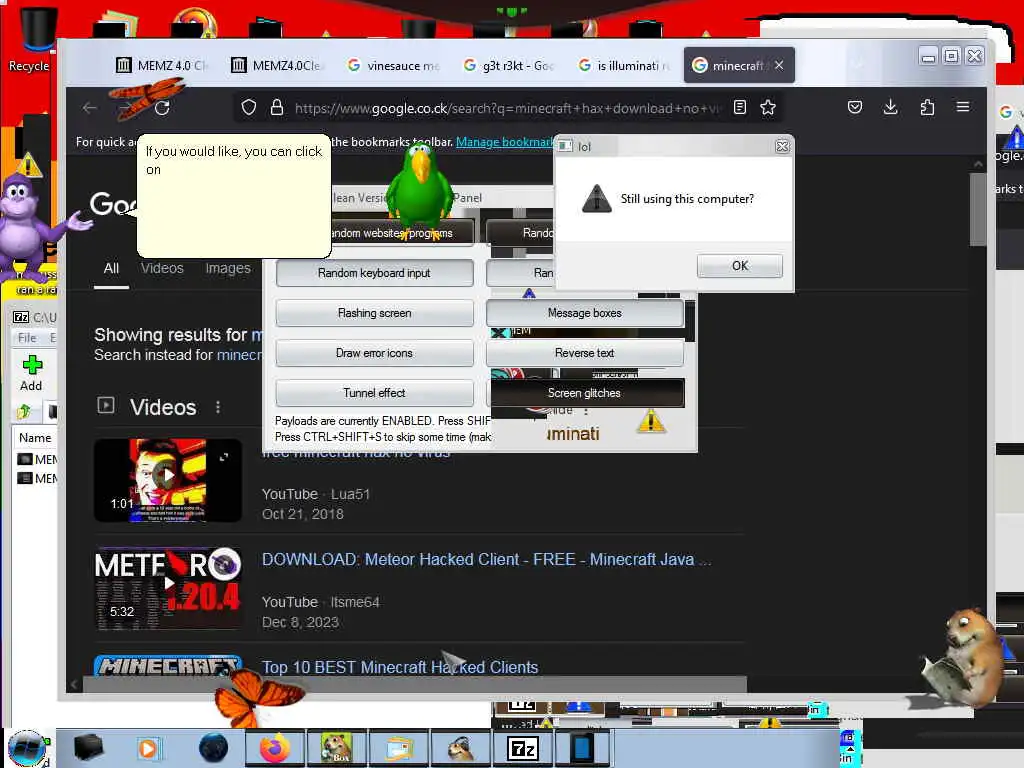Open the MINECRAFT logo video thumbnail
Screen dimensions: 1024x768
click(x=168, y=665)
